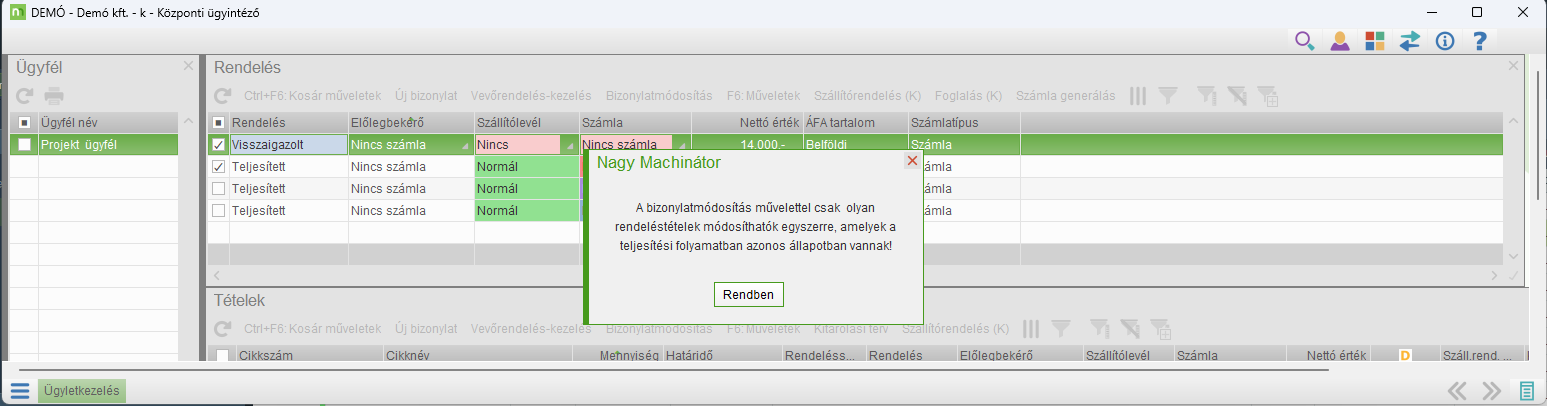This screenshot has width=1547, height=406.
Task: Close the Rendelés panel
Action: pyautogui.click(x=1513, y=66)
